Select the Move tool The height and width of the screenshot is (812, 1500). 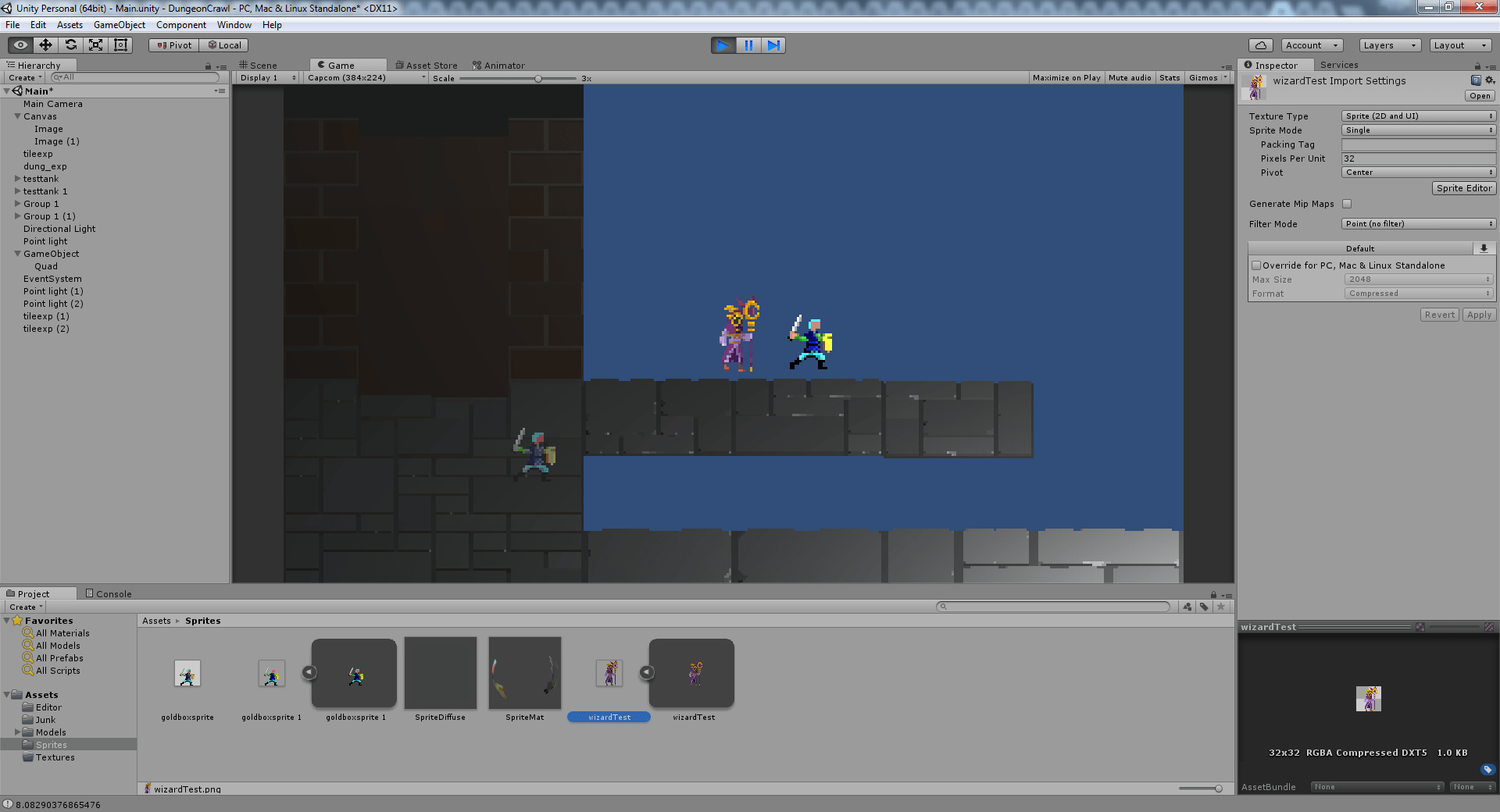tap(45, 45)
